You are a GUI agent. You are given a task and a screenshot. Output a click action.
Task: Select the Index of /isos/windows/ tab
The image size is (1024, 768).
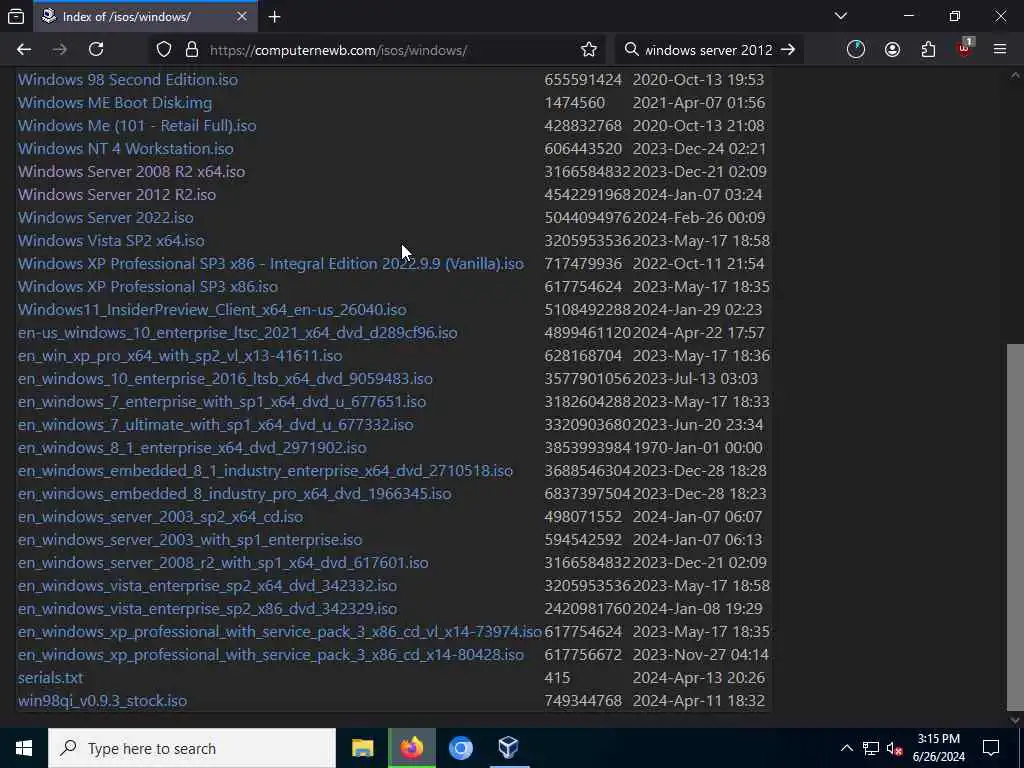click(x=145, y=16)
